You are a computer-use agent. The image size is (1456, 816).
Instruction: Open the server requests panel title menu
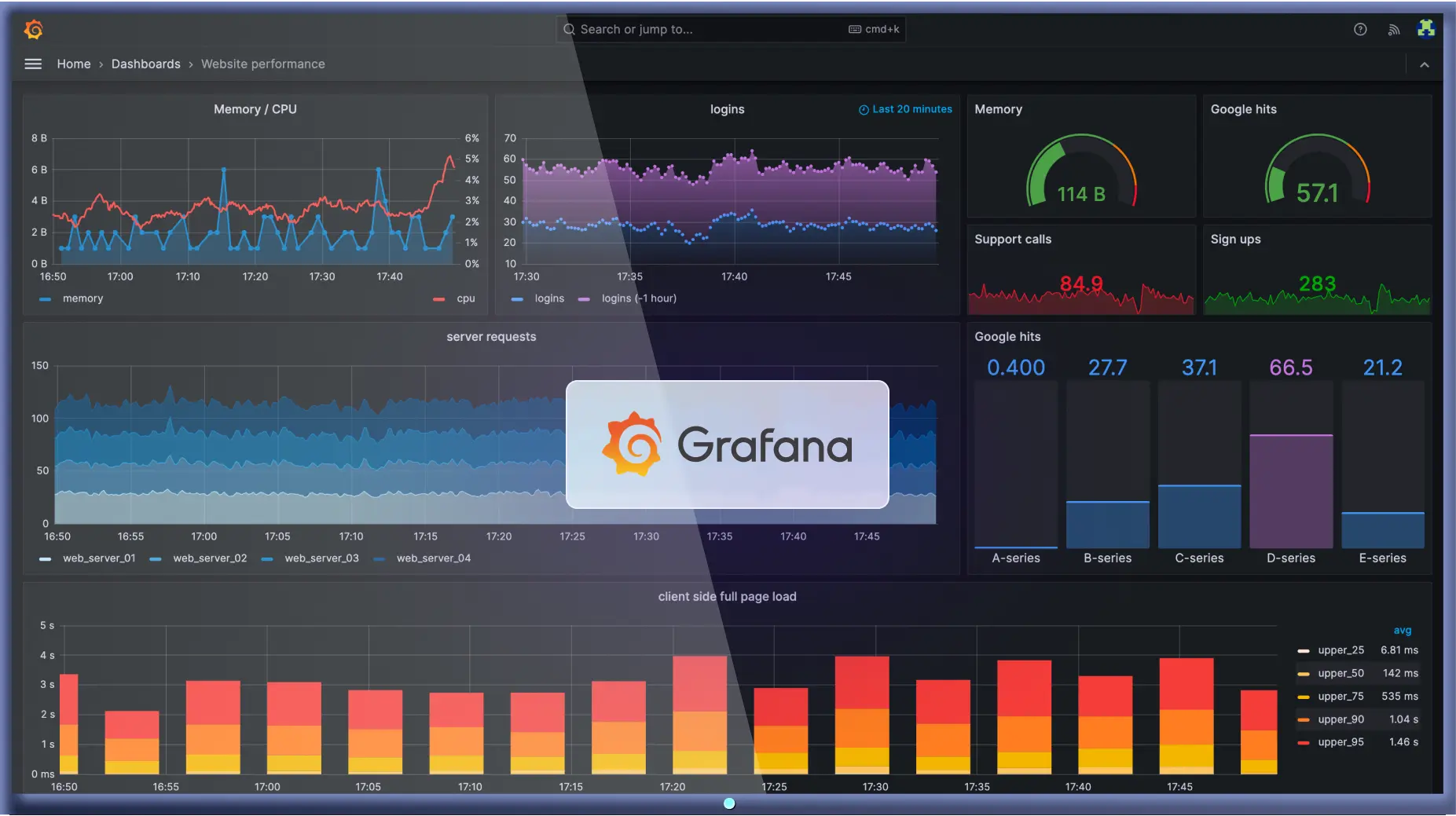coord(491,337)
